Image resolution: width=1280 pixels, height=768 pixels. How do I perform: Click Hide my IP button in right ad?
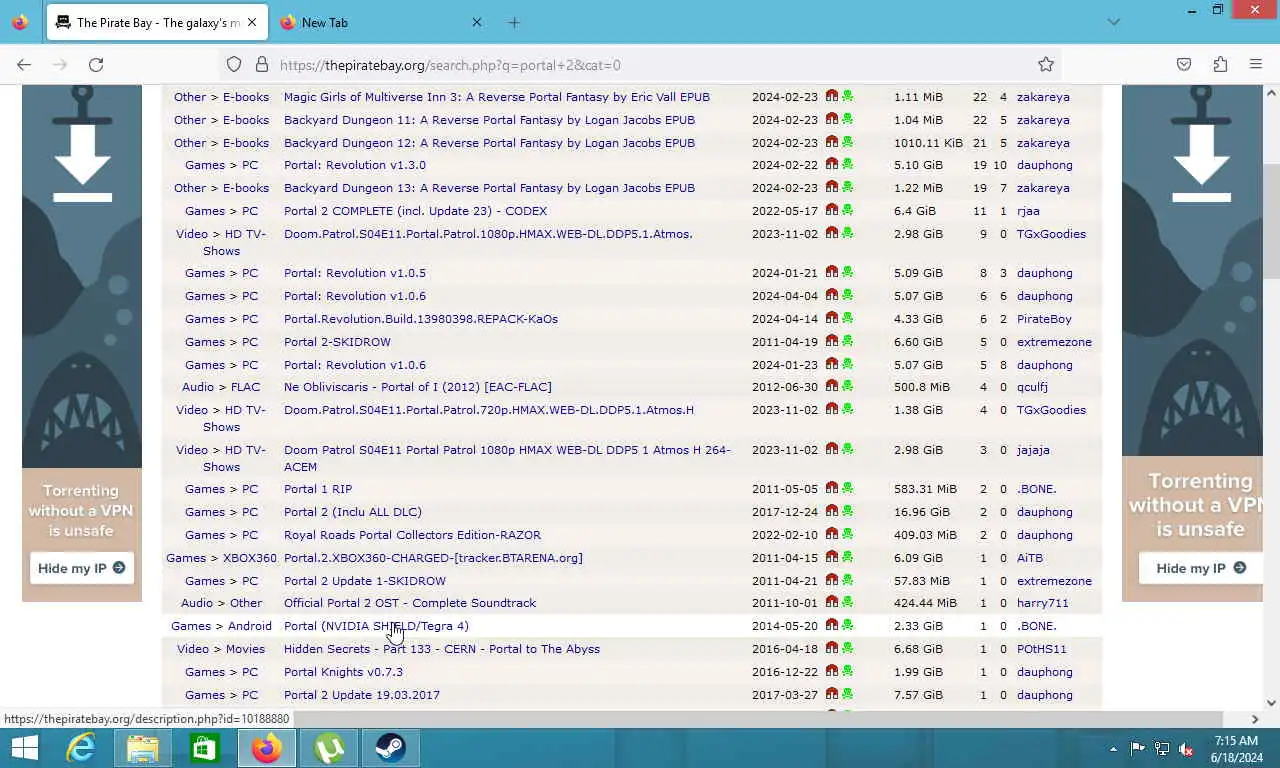1201,568
